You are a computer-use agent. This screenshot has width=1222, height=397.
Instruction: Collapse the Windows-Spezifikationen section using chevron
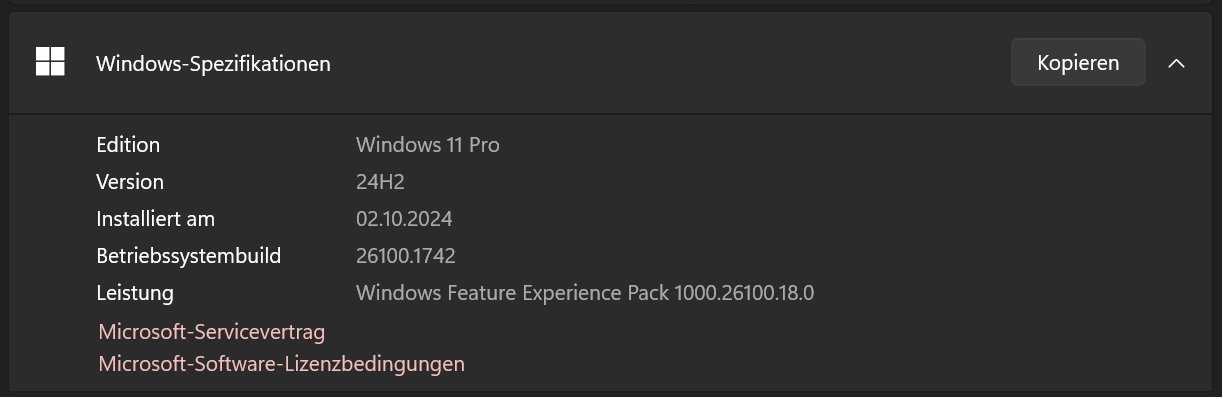[x=1177, y=63]
